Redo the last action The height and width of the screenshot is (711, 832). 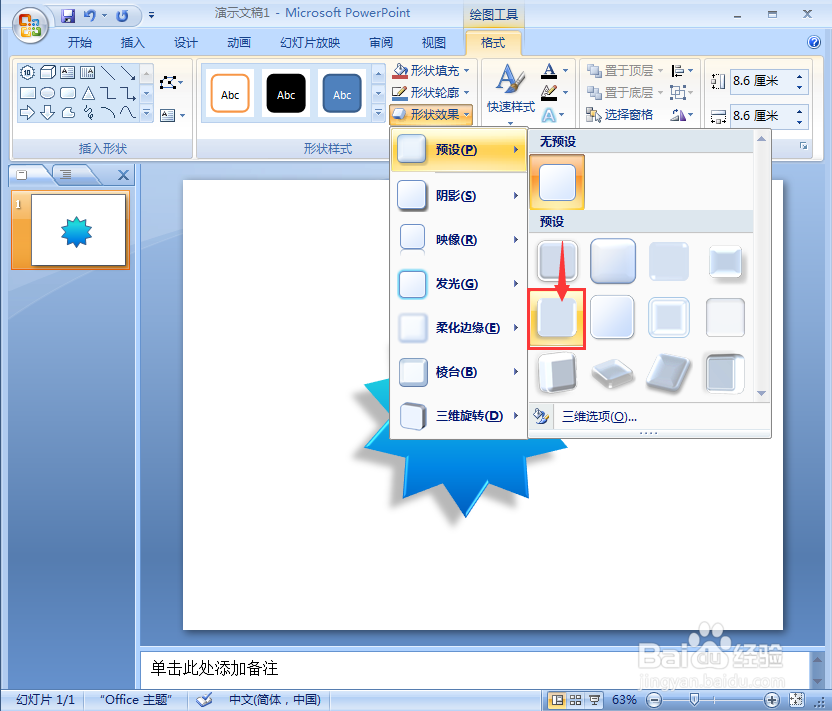122,15
